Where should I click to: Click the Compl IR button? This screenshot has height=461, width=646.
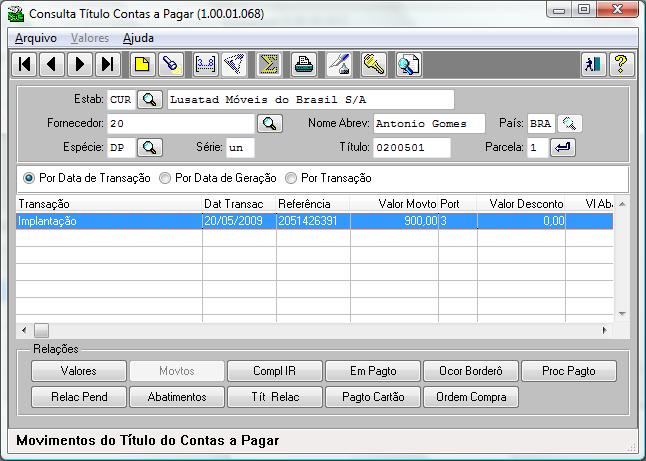[x=275, y=371]
